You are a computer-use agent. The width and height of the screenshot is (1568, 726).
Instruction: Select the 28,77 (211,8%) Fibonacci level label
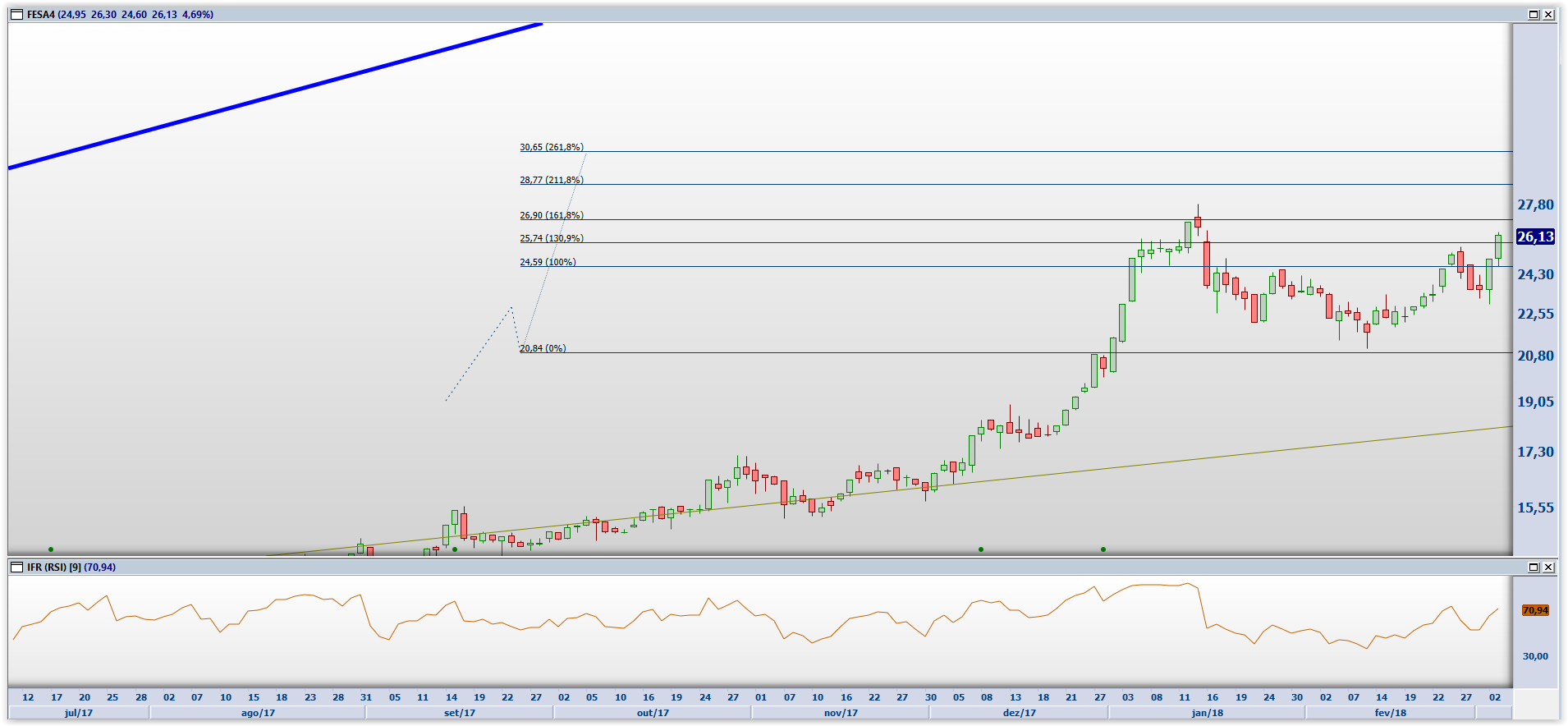pos(551,180)
